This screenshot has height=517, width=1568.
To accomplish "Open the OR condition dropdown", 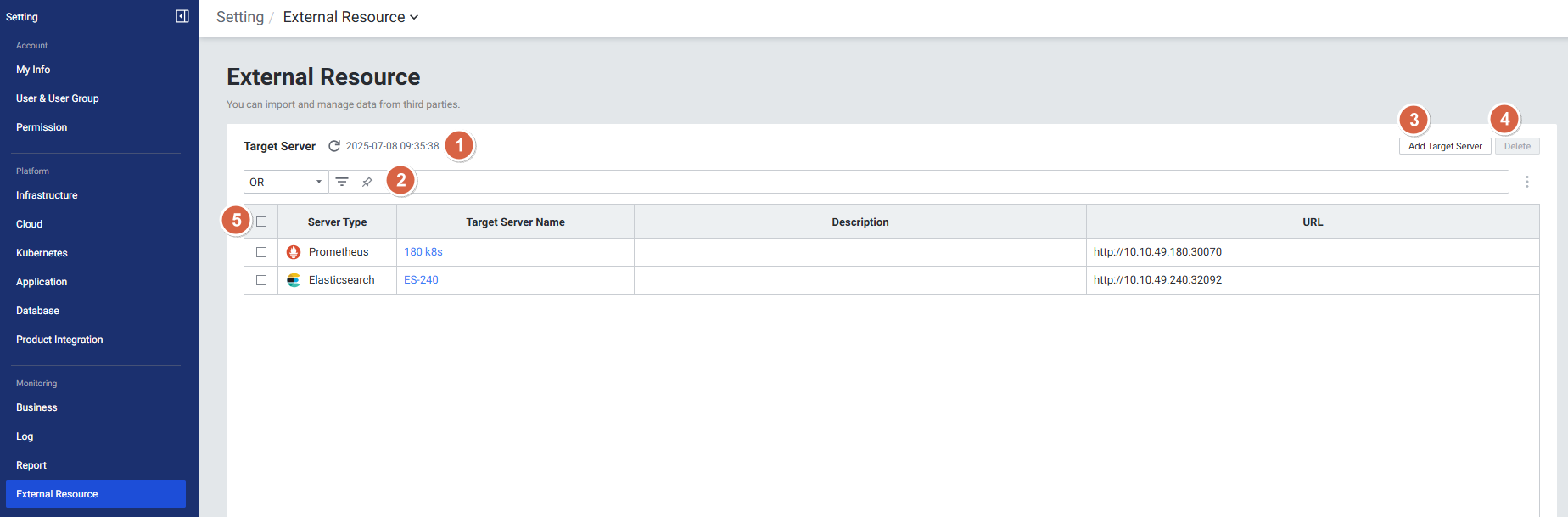I will [x=286, y=182].
